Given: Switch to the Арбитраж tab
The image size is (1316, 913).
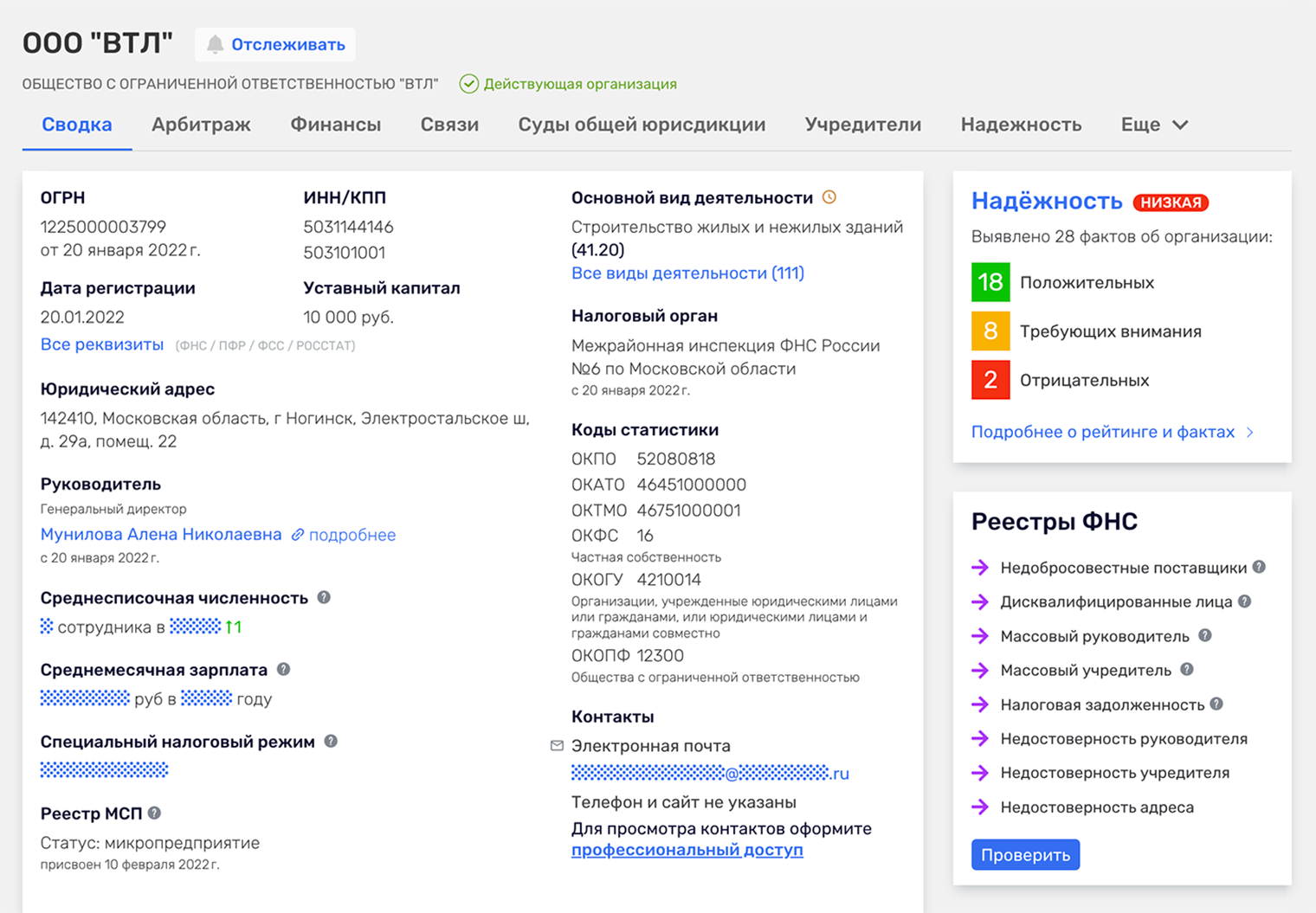Looking at the screenshot, I should [201, 125].
